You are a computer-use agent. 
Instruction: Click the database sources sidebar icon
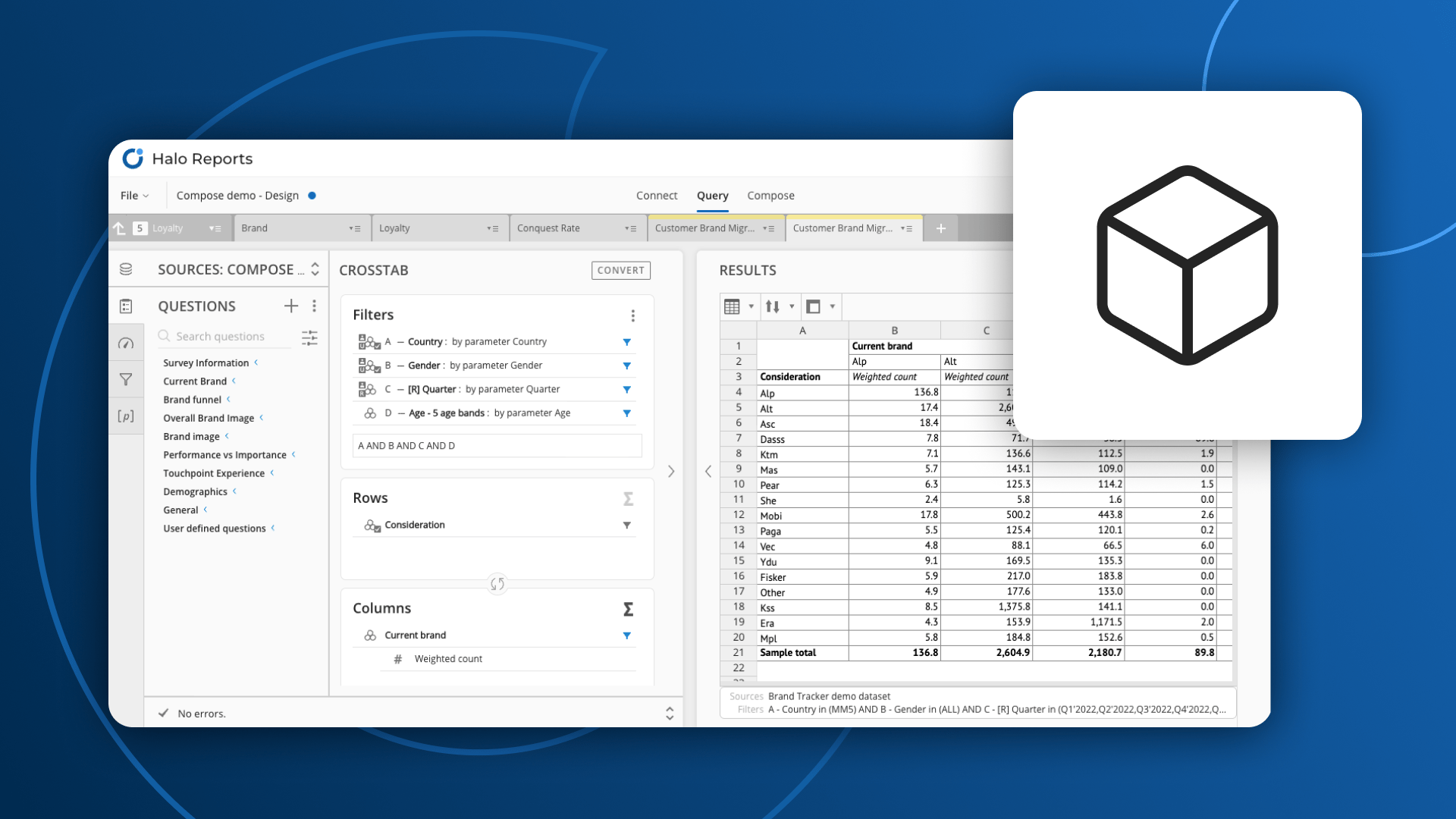point(126,269)
